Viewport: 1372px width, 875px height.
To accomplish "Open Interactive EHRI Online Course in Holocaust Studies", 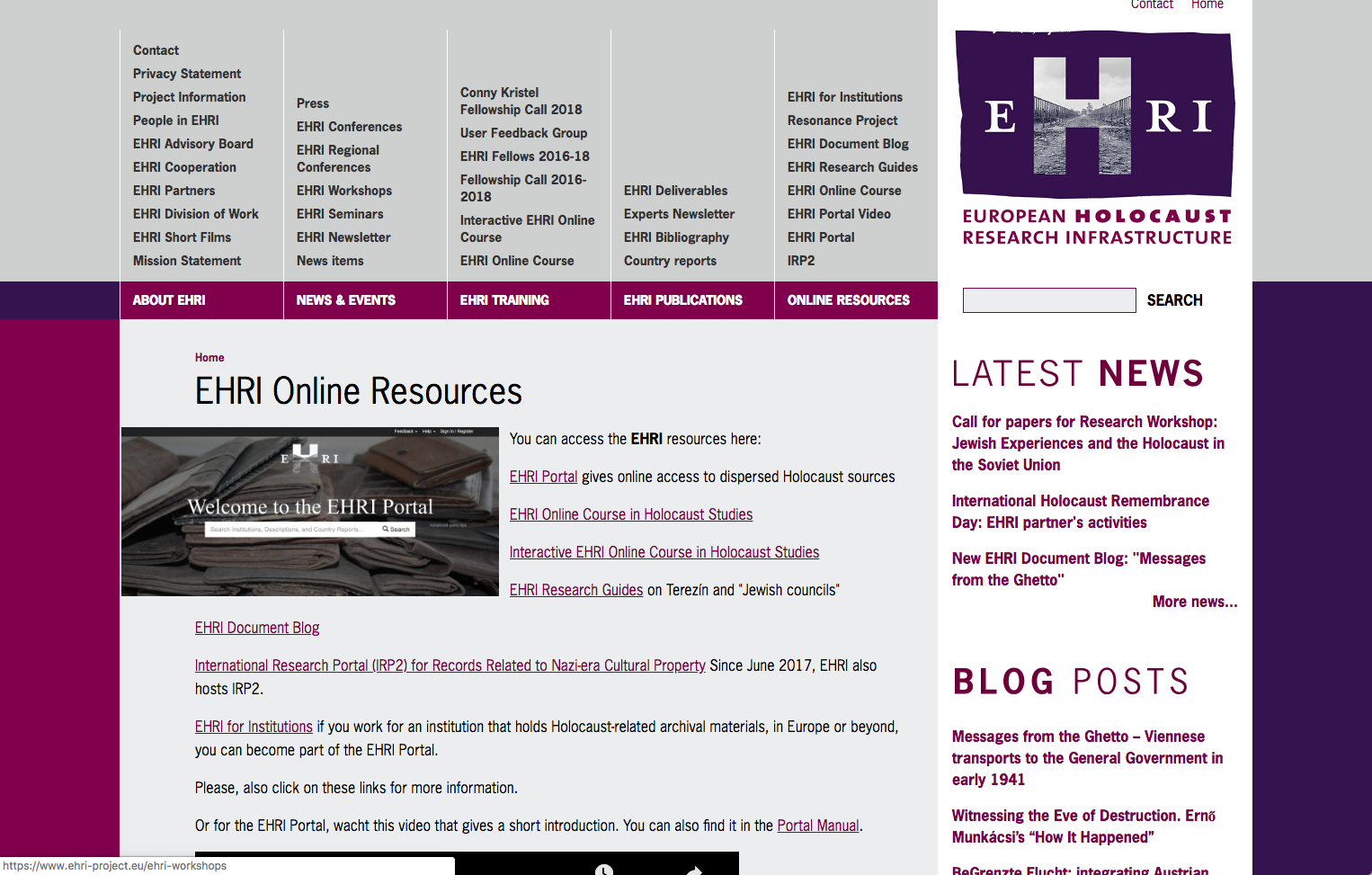I will (x=664, y=552).
